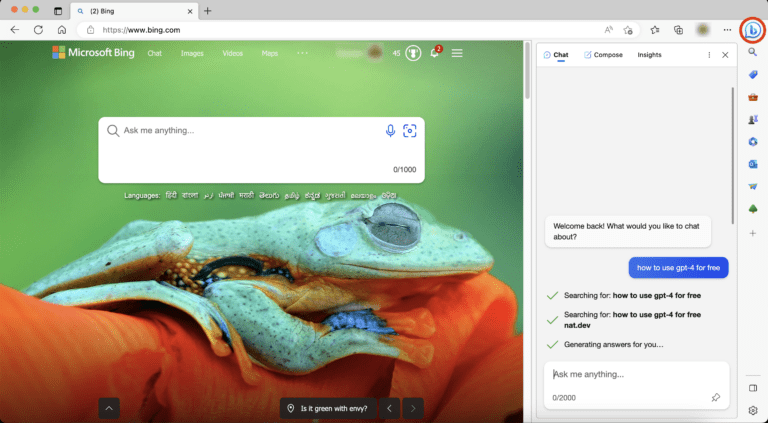Image resolution: width=768 pixels, height=423 pixels.
Task: Switch to the Insights tab
Action: [x=649, y=55]
